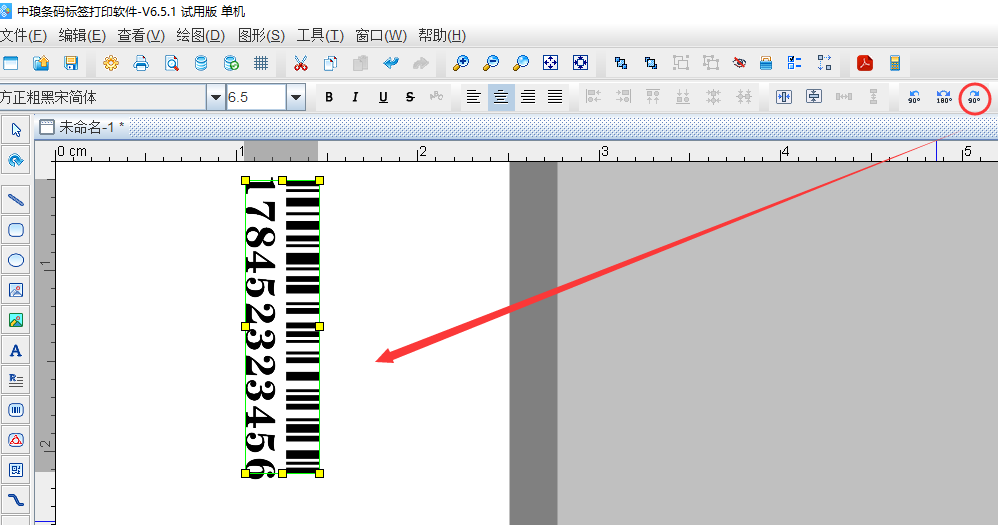
Task: Click the database with green check icon
Action: coord(231,63)
